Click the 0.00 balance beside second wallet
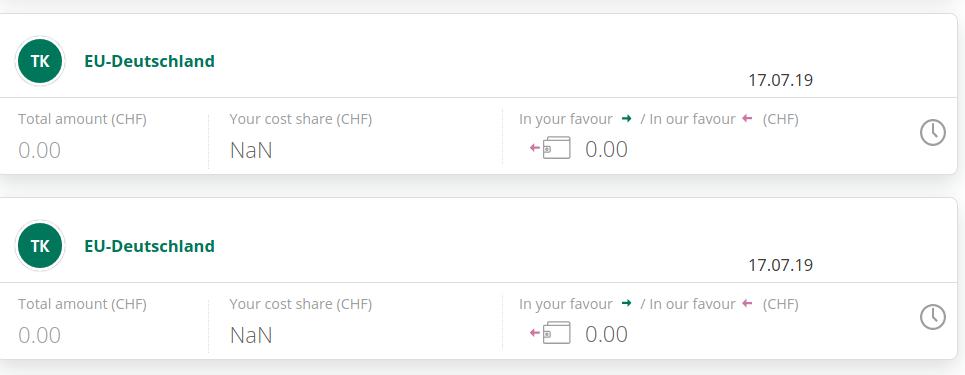This screenshot has height=375, width=965. click(606, 334)
